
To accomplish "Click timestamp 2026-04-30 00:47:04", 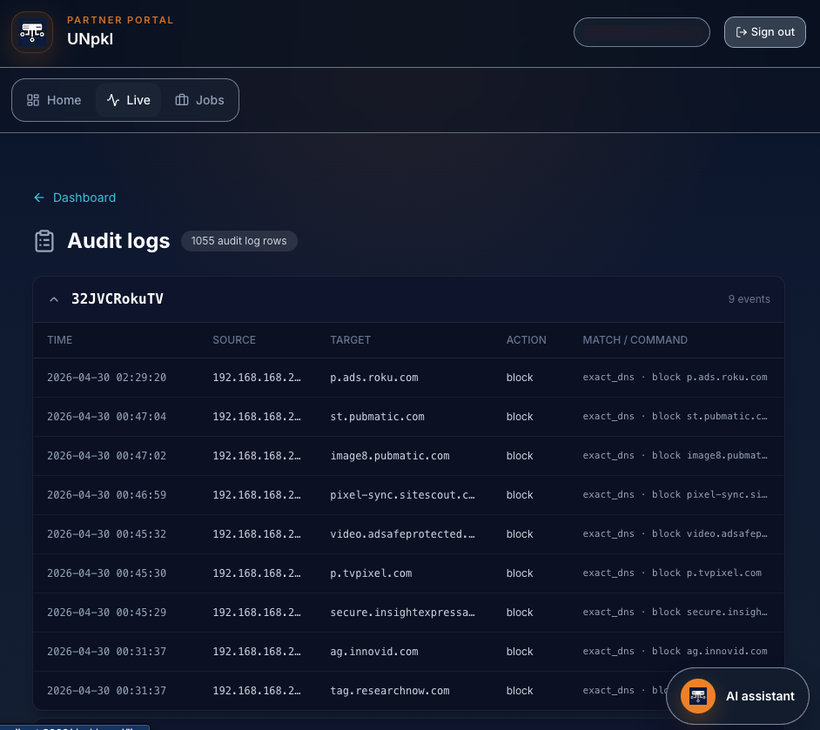I will [107, 417].
